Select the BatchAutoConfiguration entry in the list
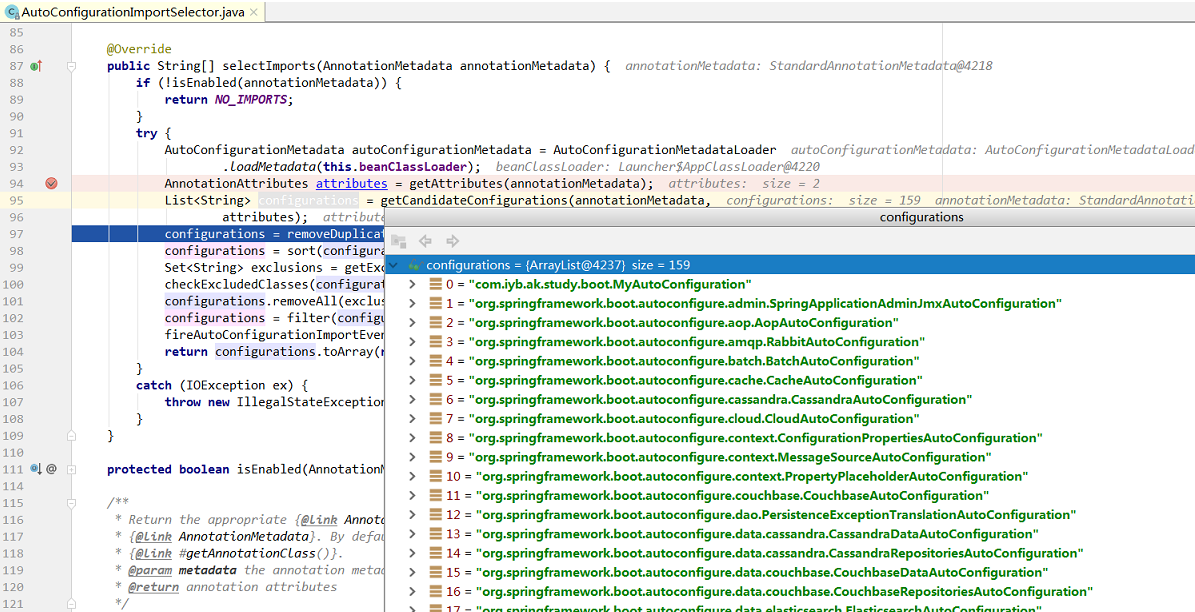This screenshot has width=1195, height=612. click(694, 361)
